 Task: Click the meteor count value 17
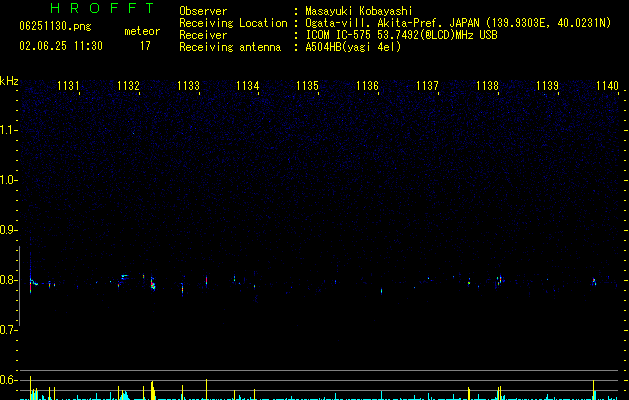pos(145,46)
